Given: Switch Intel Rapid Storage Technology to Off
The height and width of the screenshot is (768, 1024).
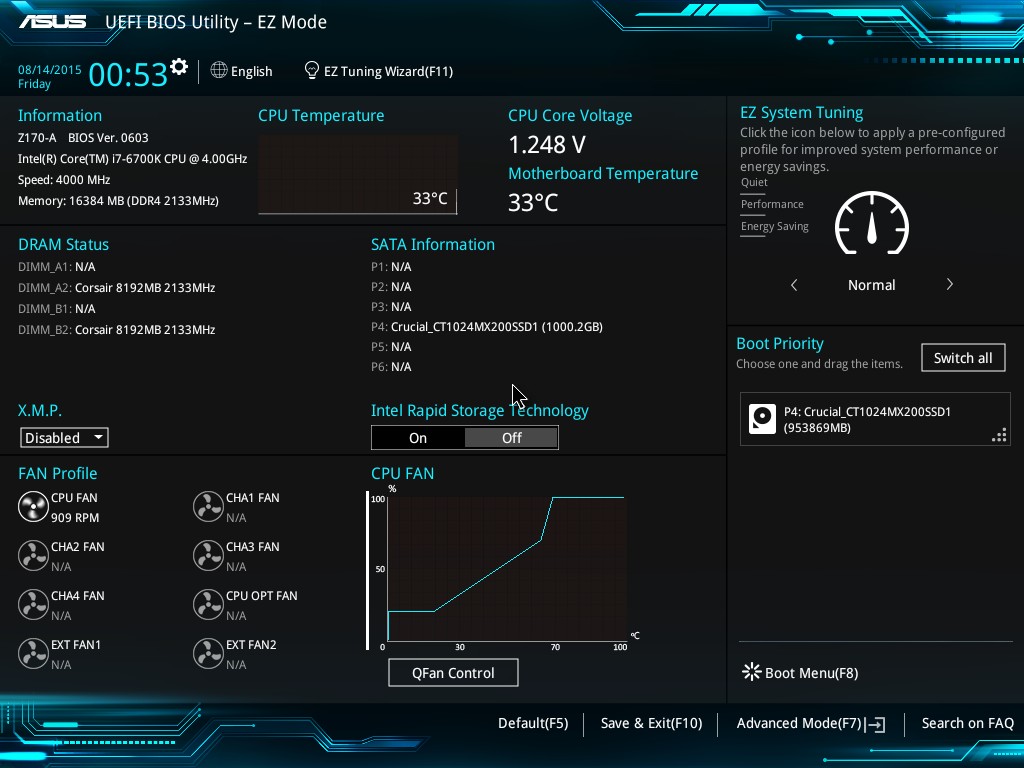Looking at the screenshot, I should tap(511, 437).
